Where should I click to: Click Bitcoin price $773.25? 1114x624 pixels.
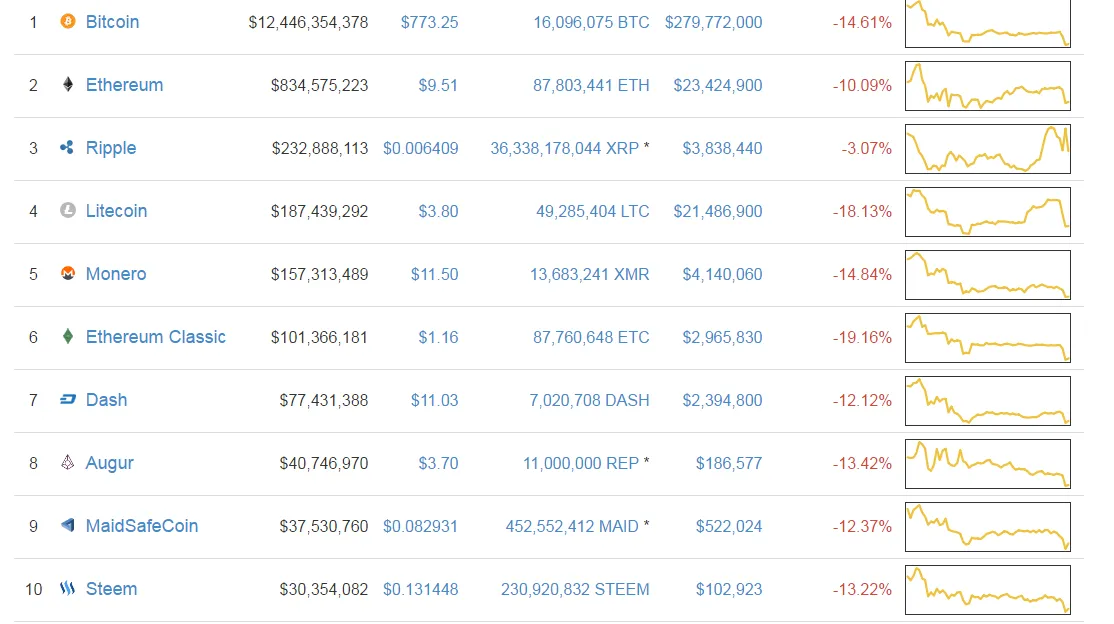tap(429, 22)
